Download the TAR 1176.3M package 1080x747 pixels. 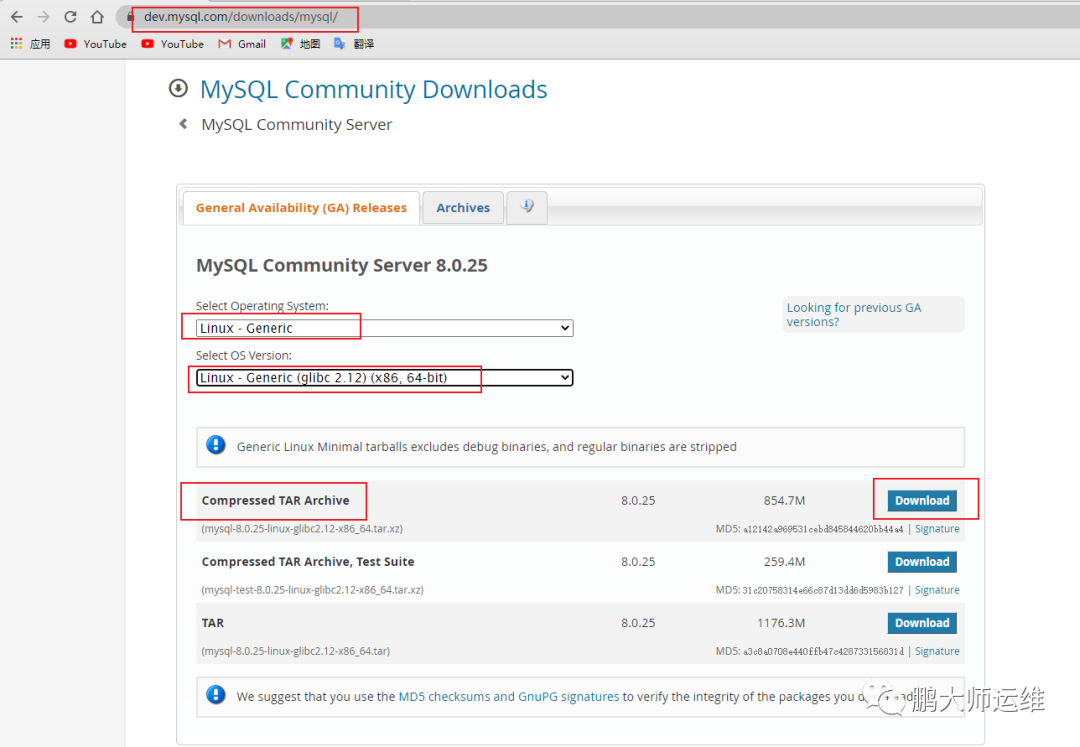coord(922,623)
